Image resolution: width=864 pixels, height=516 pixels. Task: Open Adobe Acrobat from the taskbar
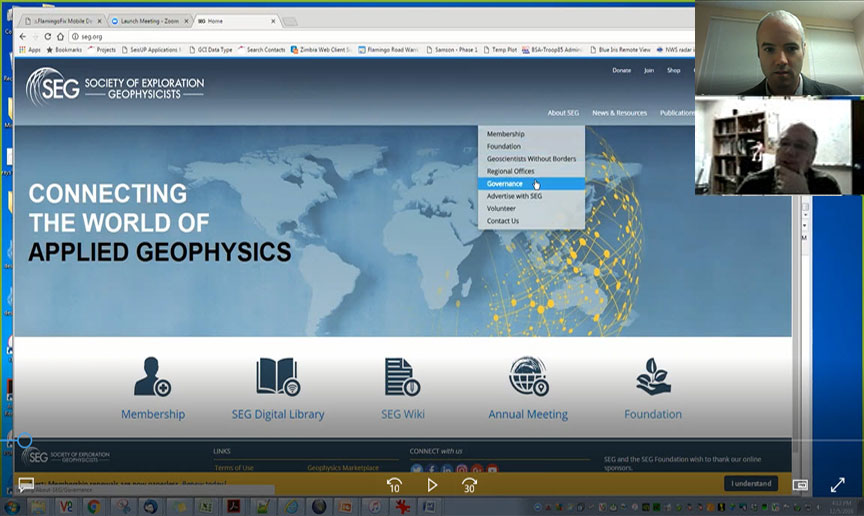coord(234,506)
